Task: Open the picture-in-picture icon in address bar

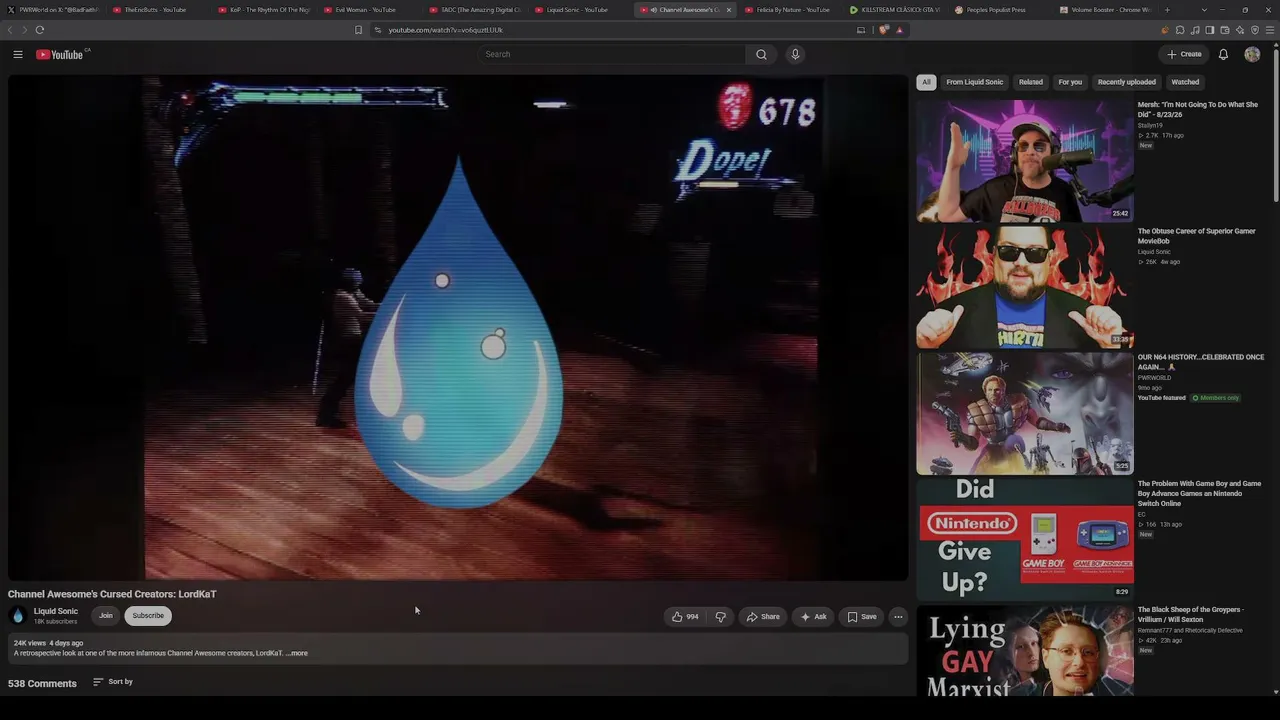Action: tap(861, 30)
